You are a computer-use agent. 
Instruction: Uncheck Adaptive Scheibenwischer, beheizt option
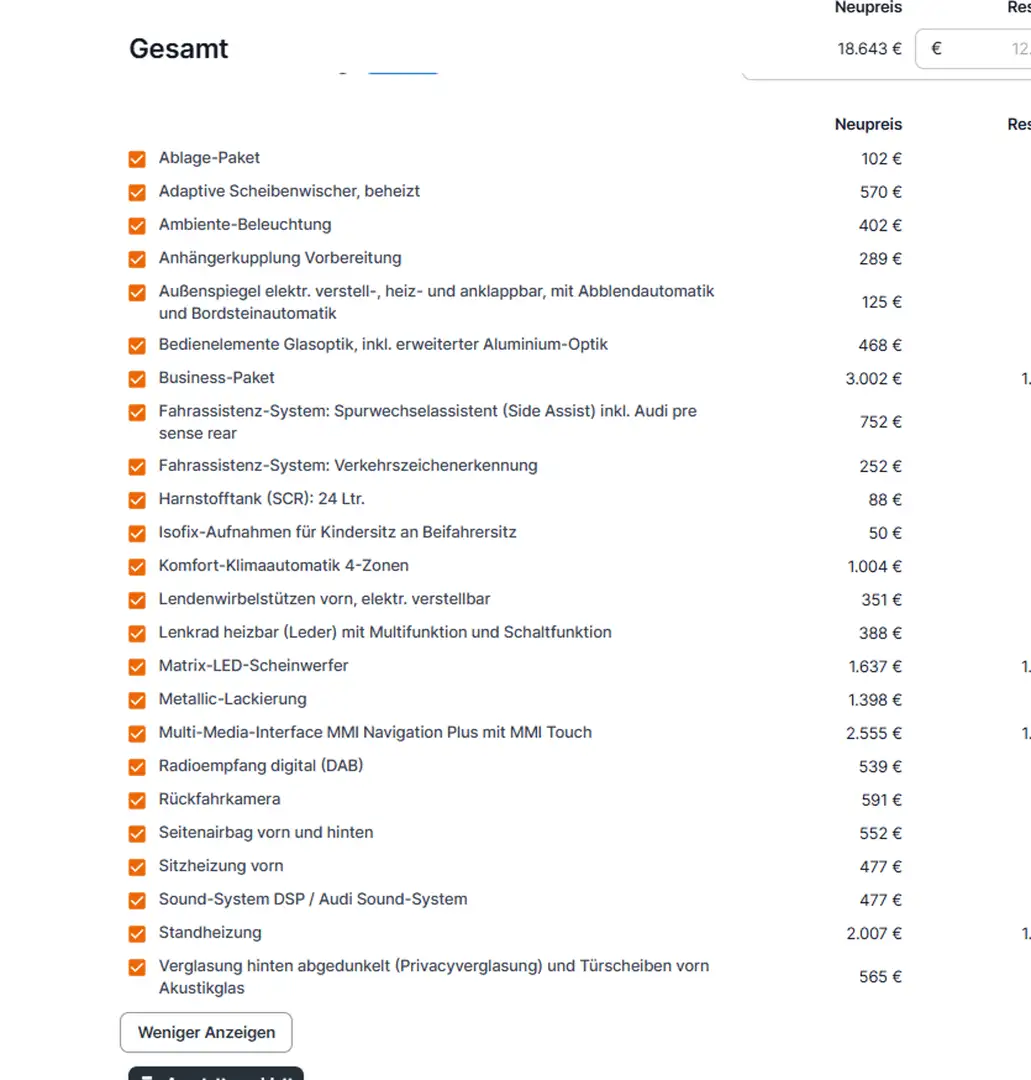pyautogui.click(x=137, y=192)
